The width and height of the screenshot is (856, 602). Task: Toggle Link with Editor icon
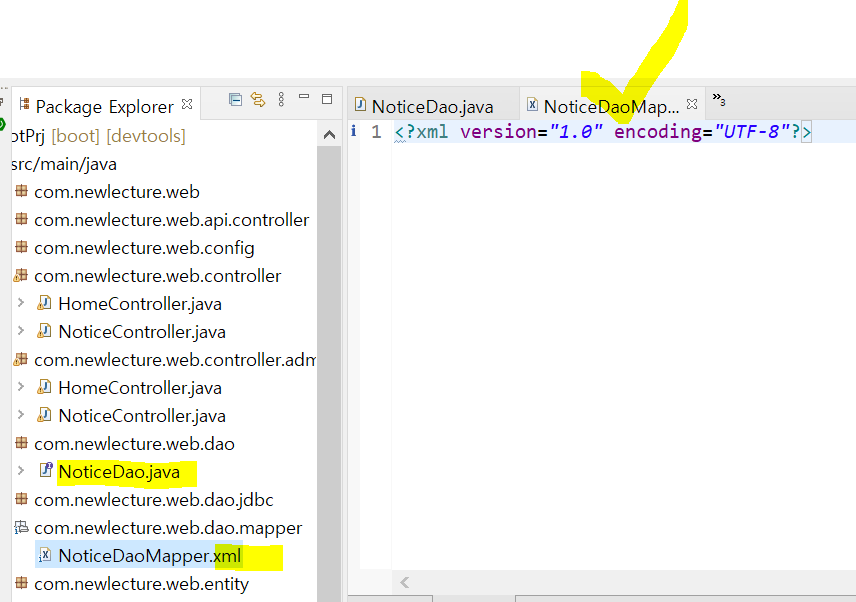coord(258,99)
